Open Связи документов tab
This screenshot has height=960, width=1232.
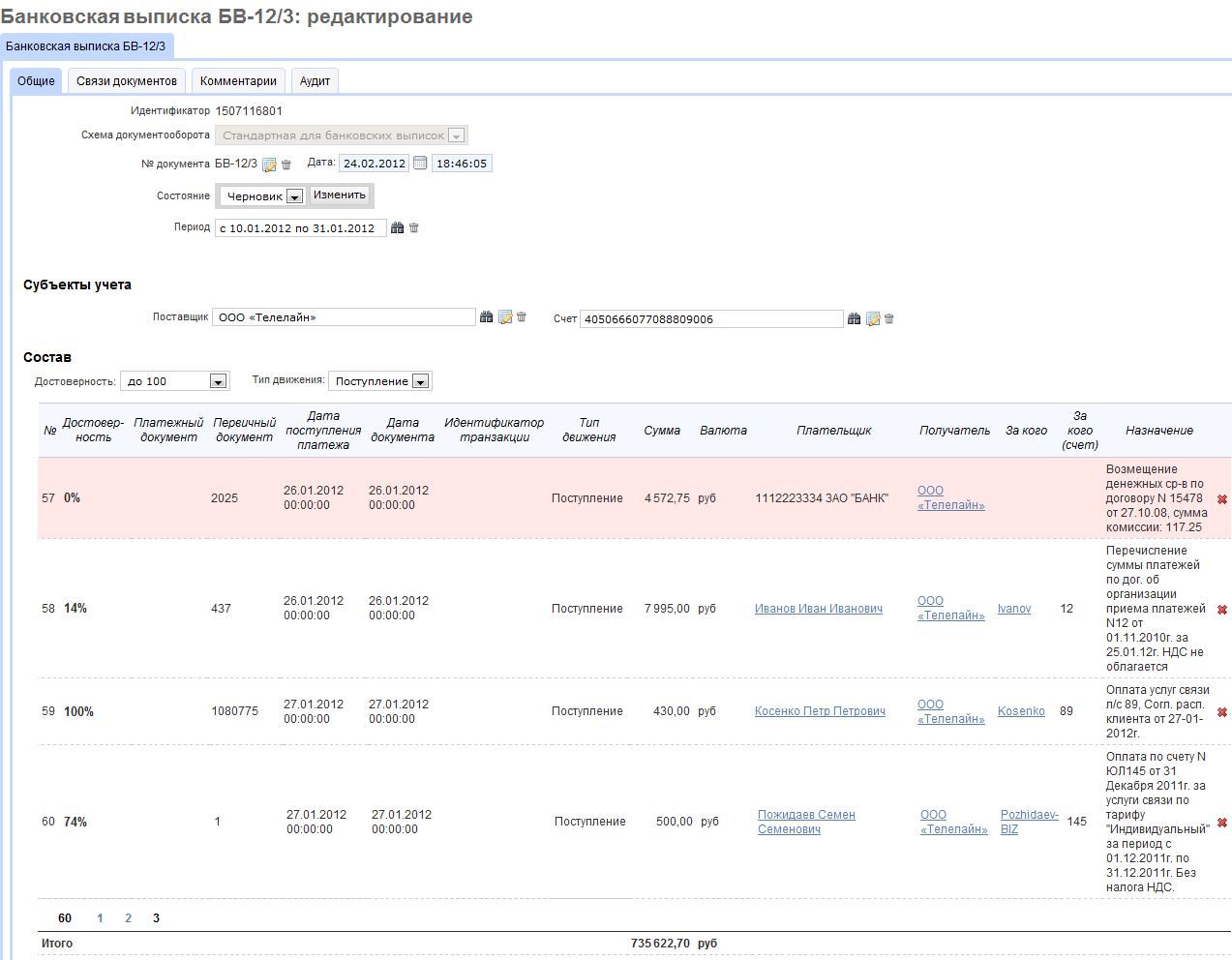pyautogui.click(x=127, y=81)
